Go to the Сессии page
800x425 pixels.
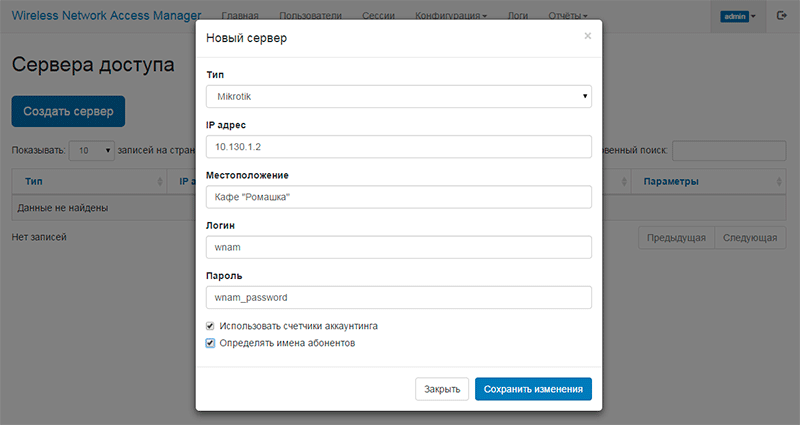point(378,16)
